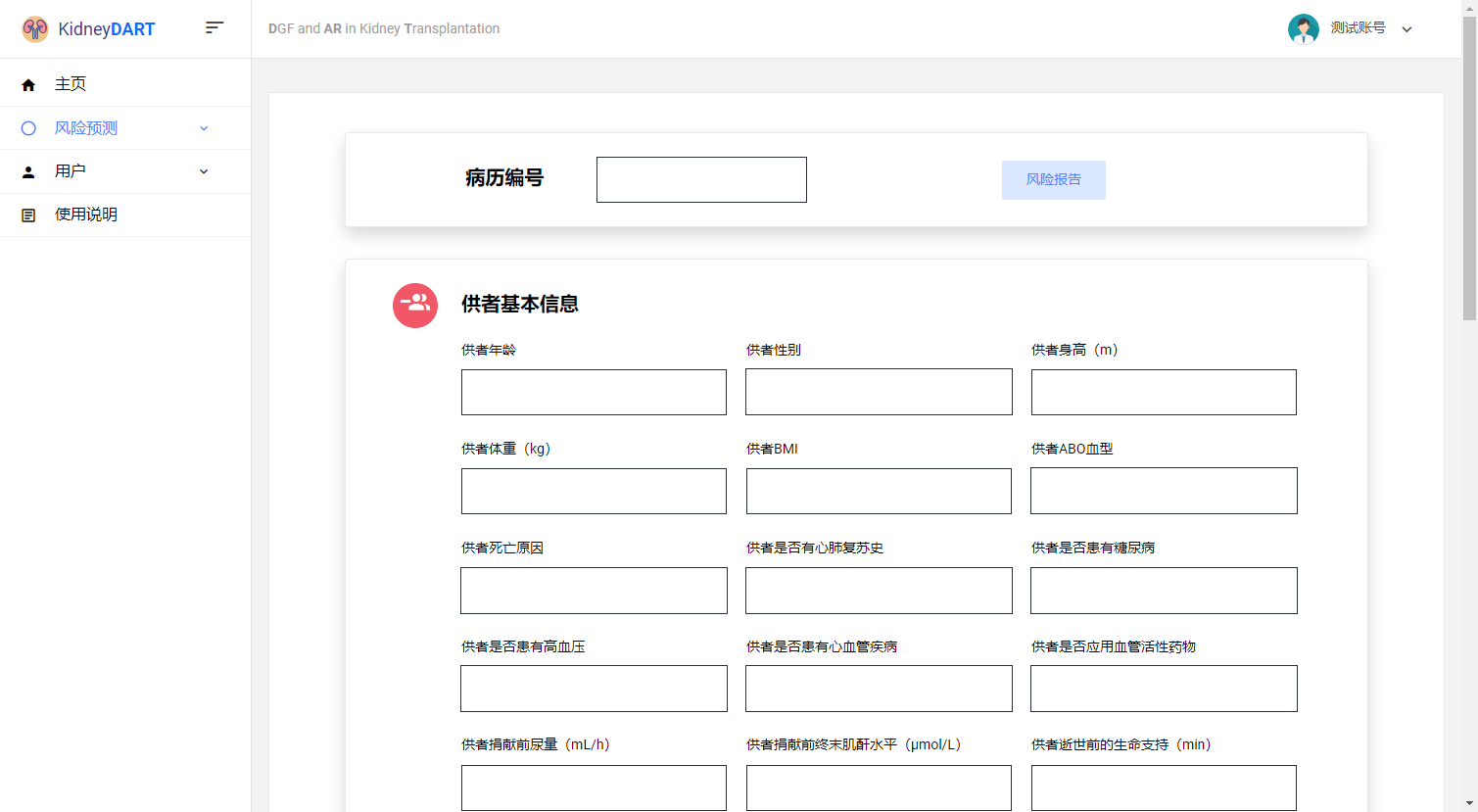This screenshot has width=1478, height=812.
Task: Click the 测试账号 account name
Action: tap(1359, 28)
